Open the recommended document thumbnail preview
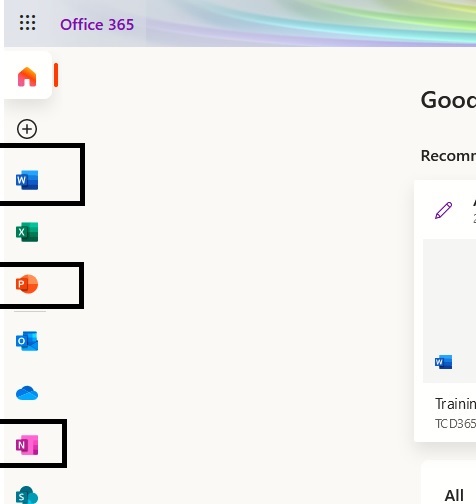This screenshot has height=504, width=476. click(x=449, y=310)
